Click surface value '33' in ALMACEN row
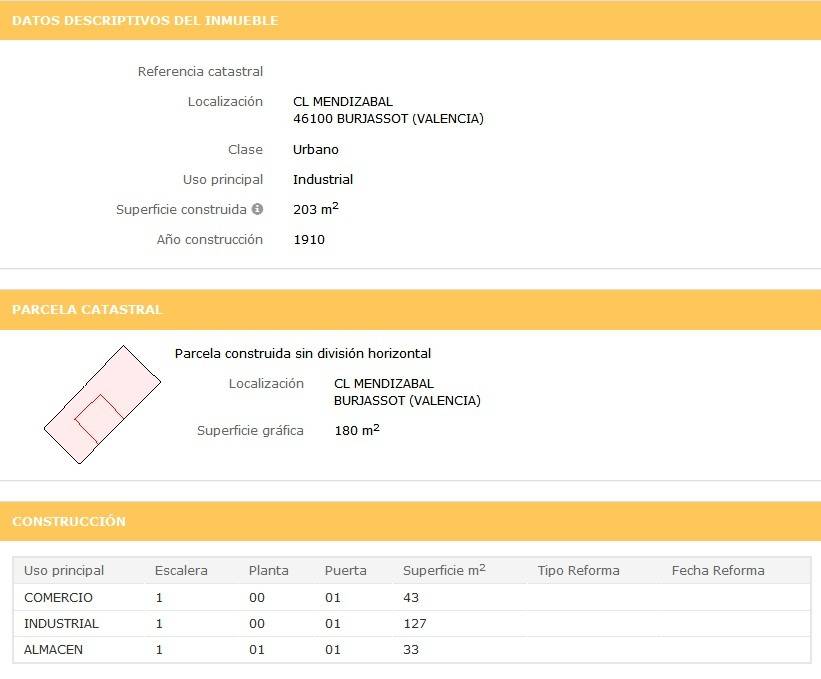Screen dimensions: 821x679 click(x=411, y=650)
